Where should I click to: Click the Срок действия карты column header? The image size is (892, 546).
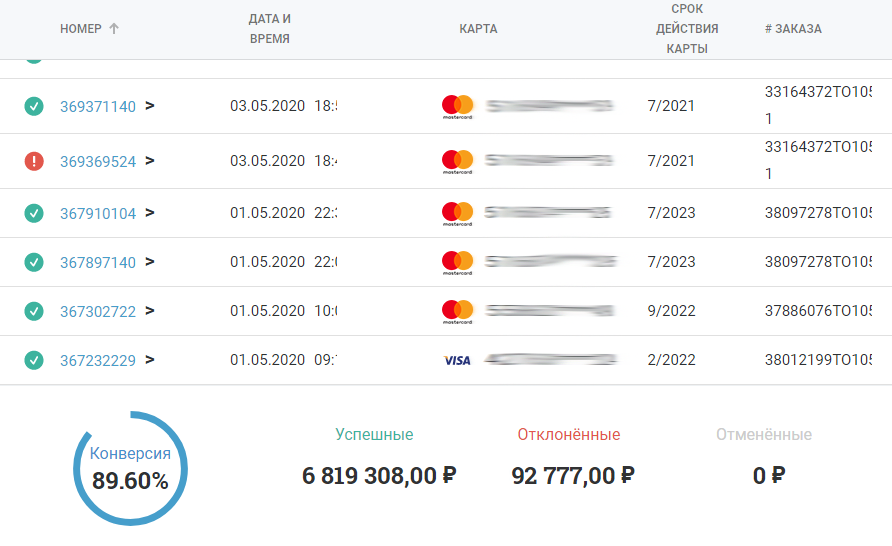point(687,29)
